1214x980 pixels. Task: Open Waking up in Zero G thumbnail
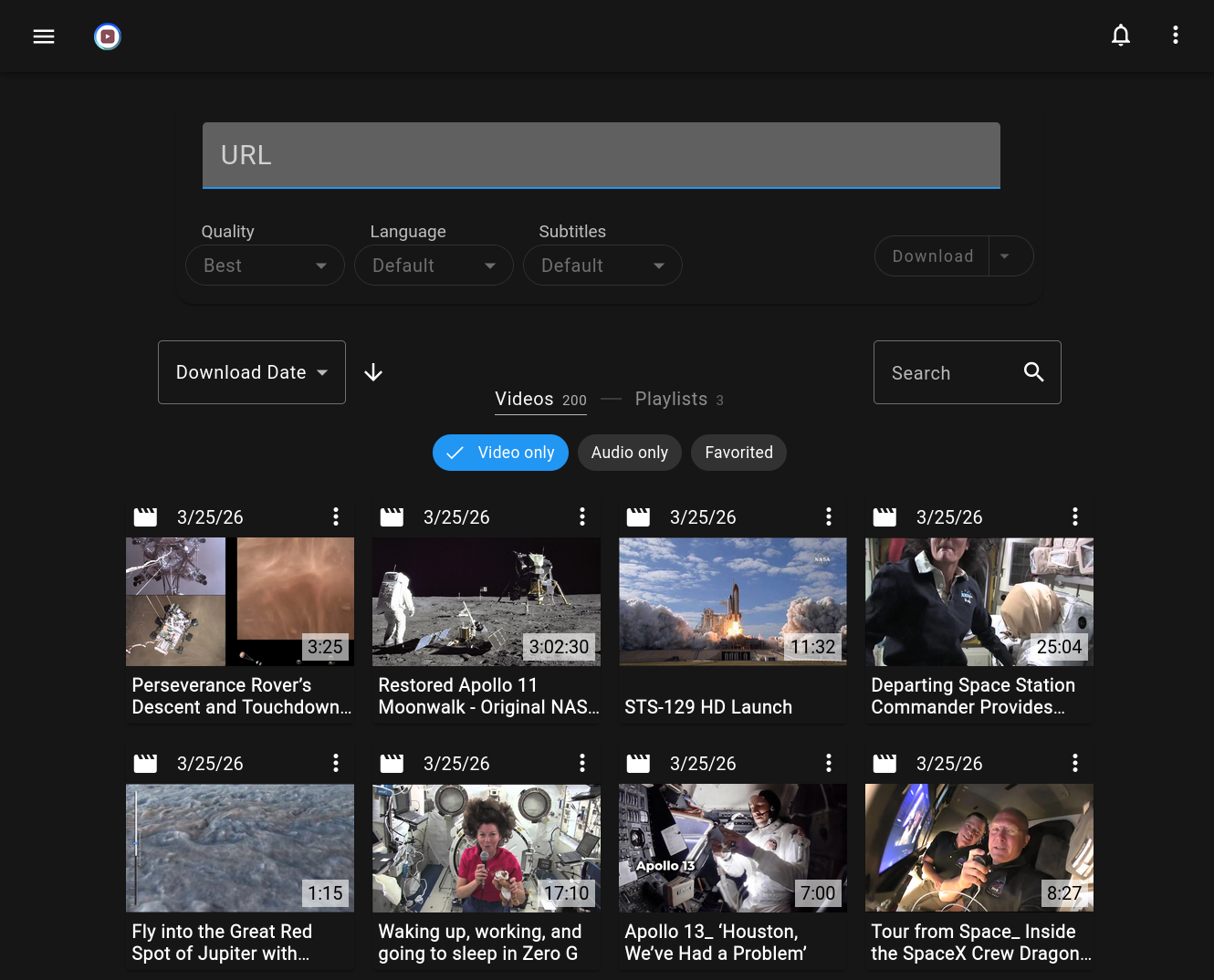pyautogui.click(x=487, y=848)
